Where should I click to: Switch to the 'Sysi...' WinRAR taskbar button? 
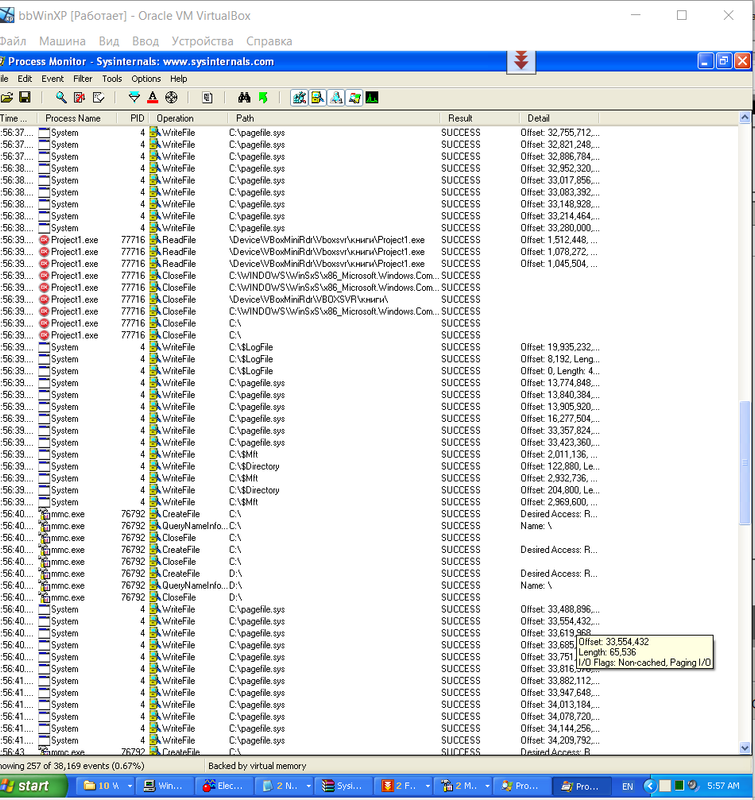tap(343, 786)
